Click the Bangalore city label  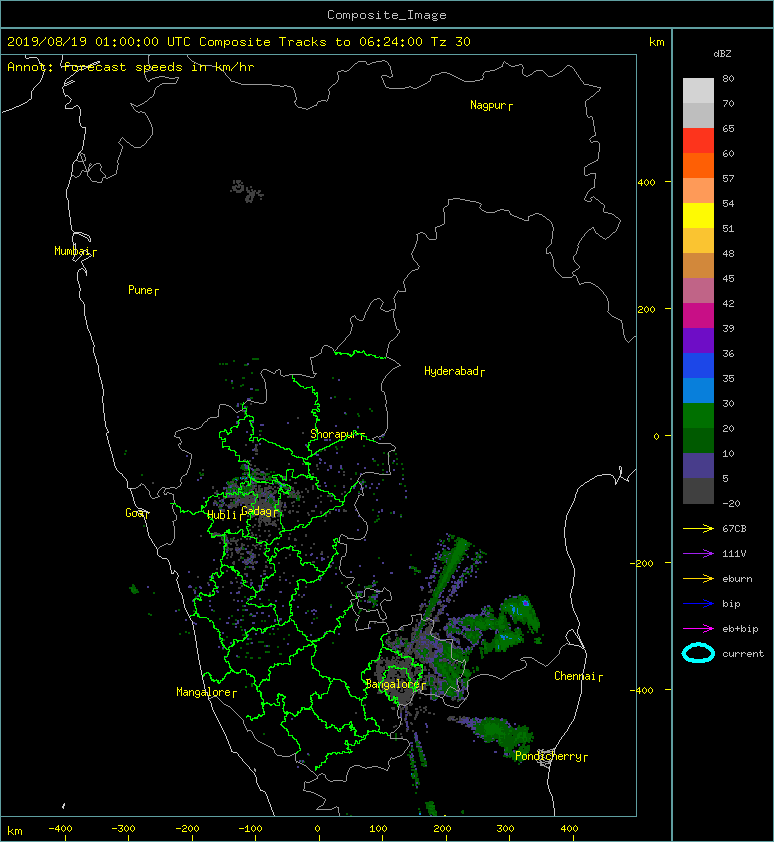tap(393, 684)
